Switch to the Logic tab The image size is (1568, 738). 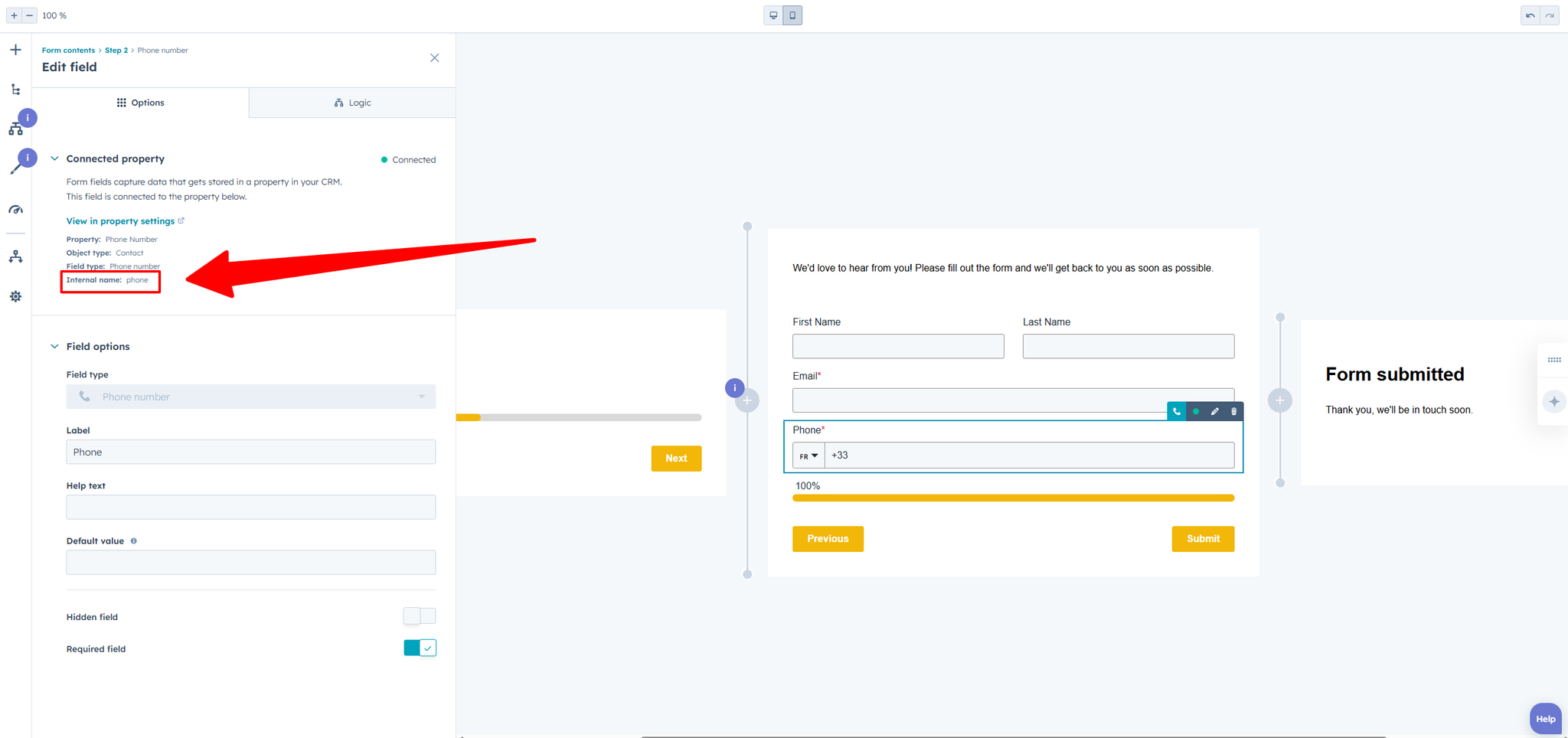pos(352,103)
